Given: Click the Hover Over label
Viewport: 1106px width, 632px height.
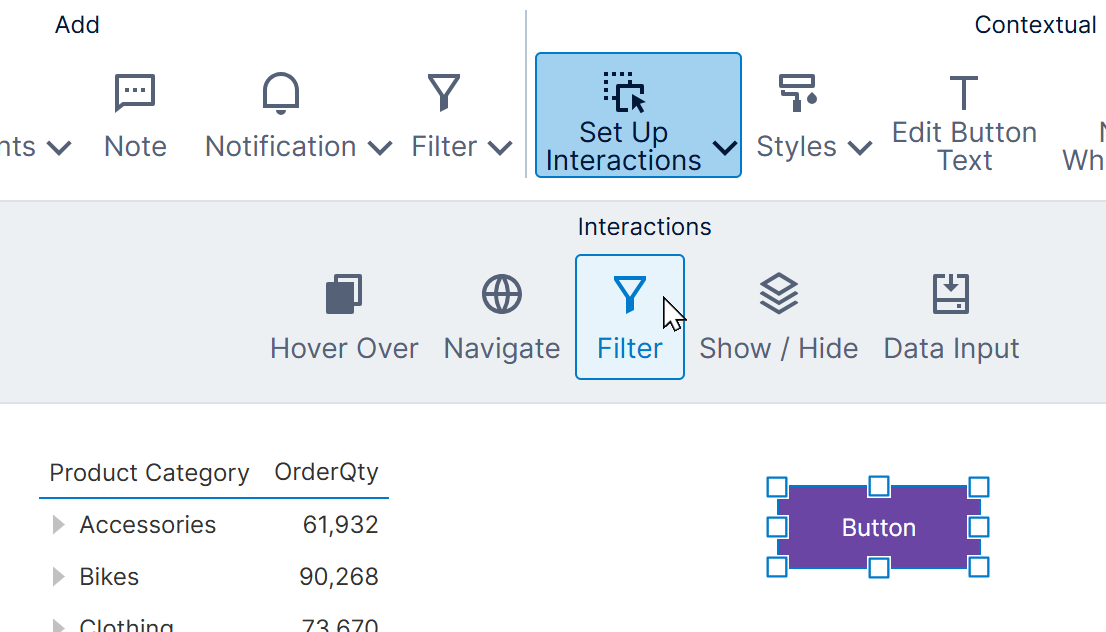Looking at the screenshot, I should coord(344,348).
